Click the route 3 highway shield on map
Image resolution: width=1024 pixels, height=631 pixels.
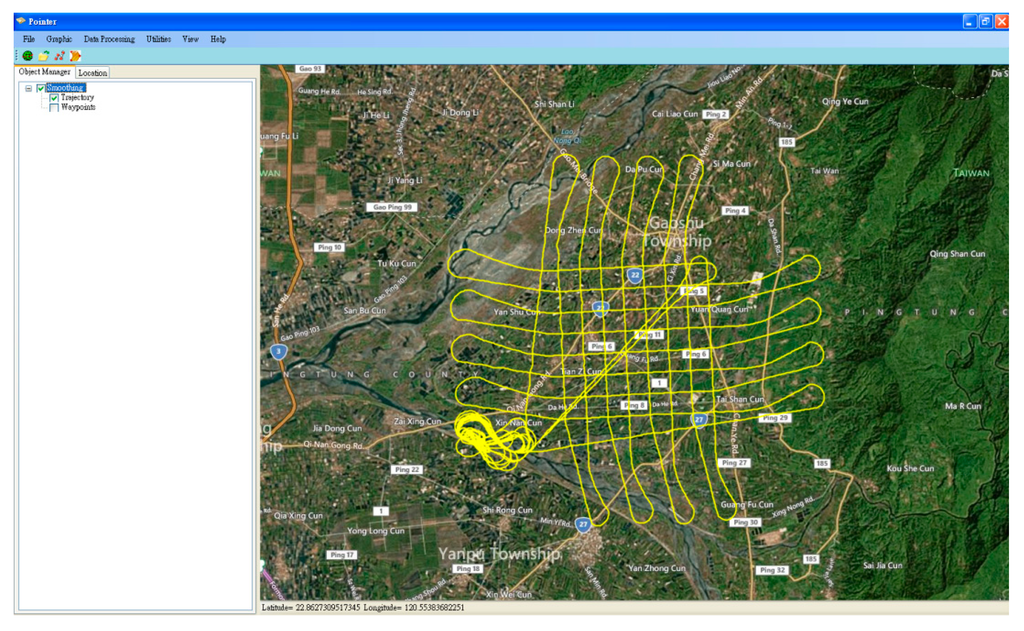(278, 352)
